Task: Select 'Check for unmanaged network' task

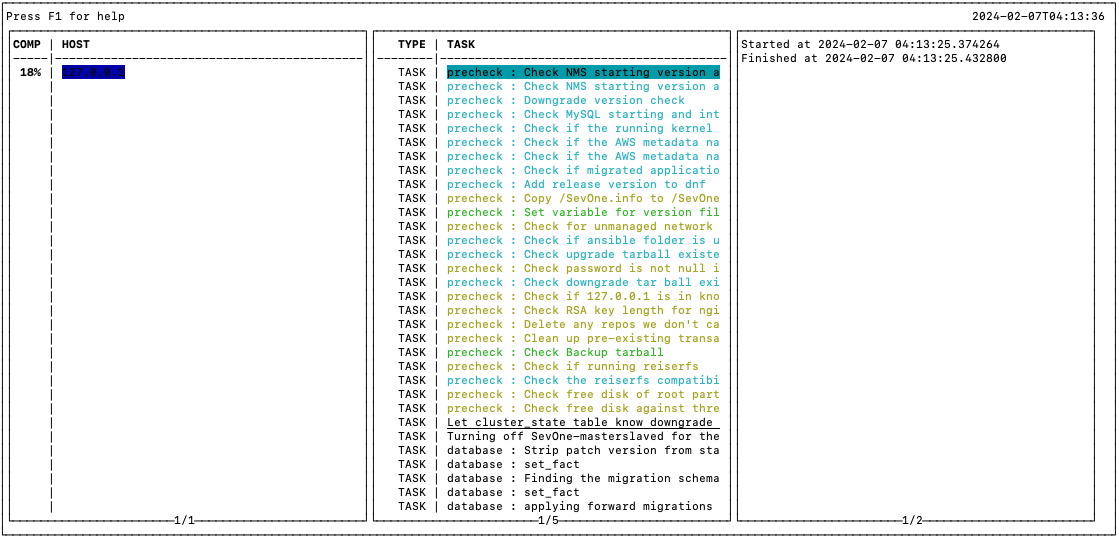Action: pyautogui.click(x=579, y=226)
